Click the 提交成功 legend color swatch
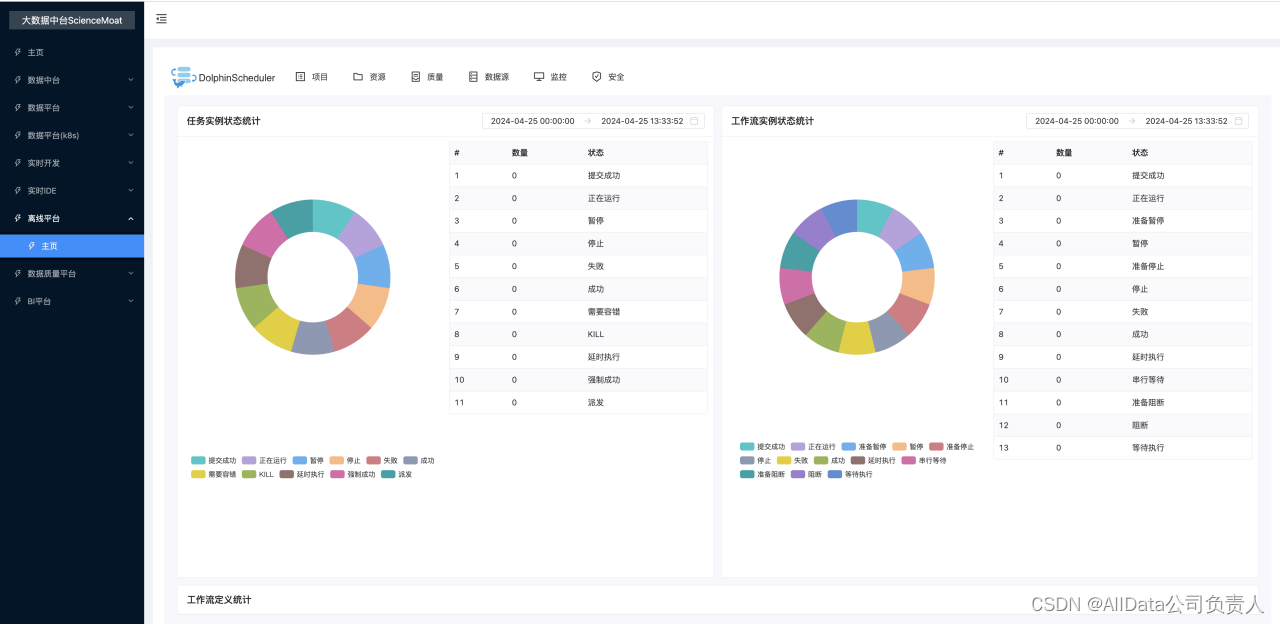This screenshot has height=624, width=1280. click(x=200, y=460)
